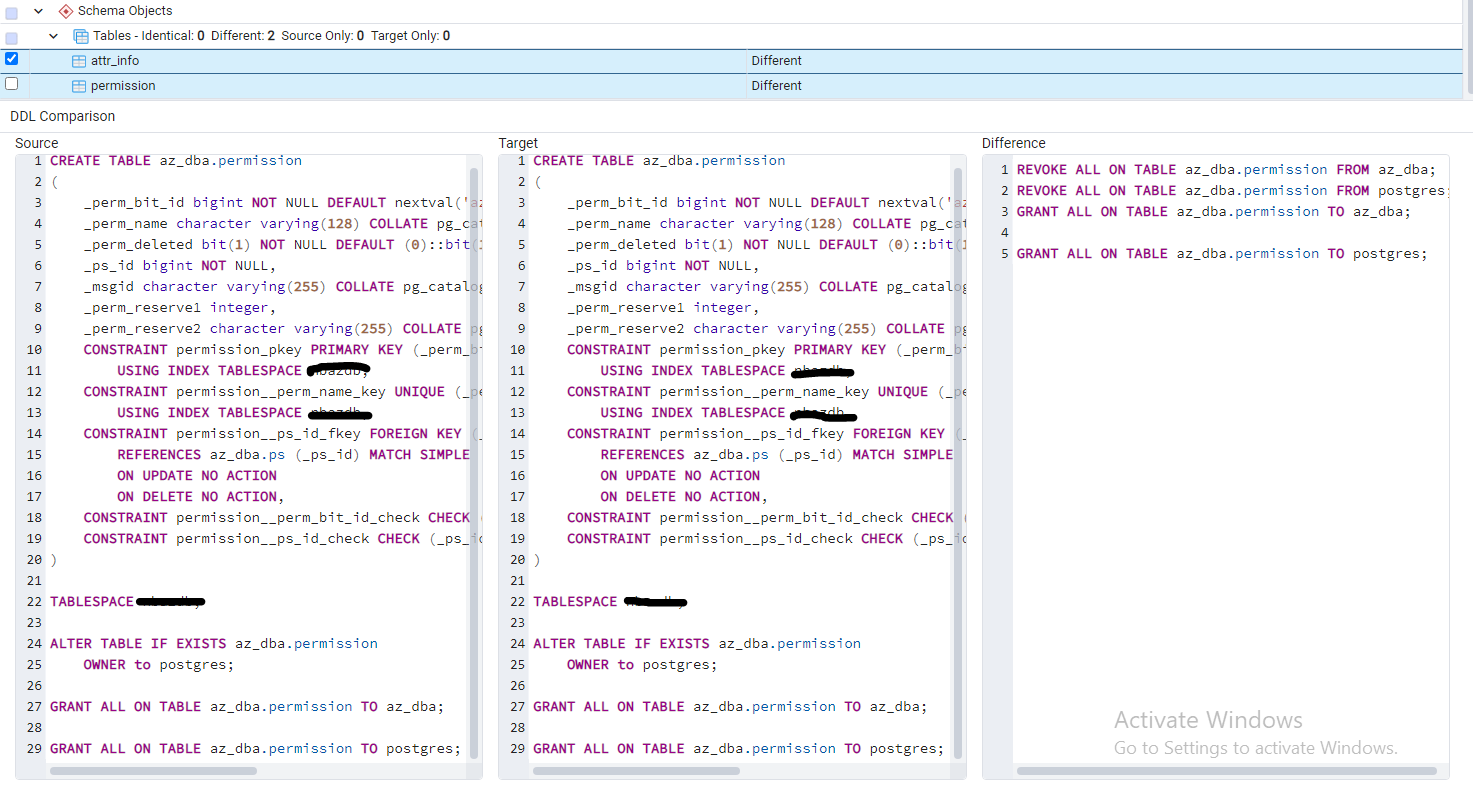
Task: Click the Tables group icon
Action: click(x=81, y=36)
